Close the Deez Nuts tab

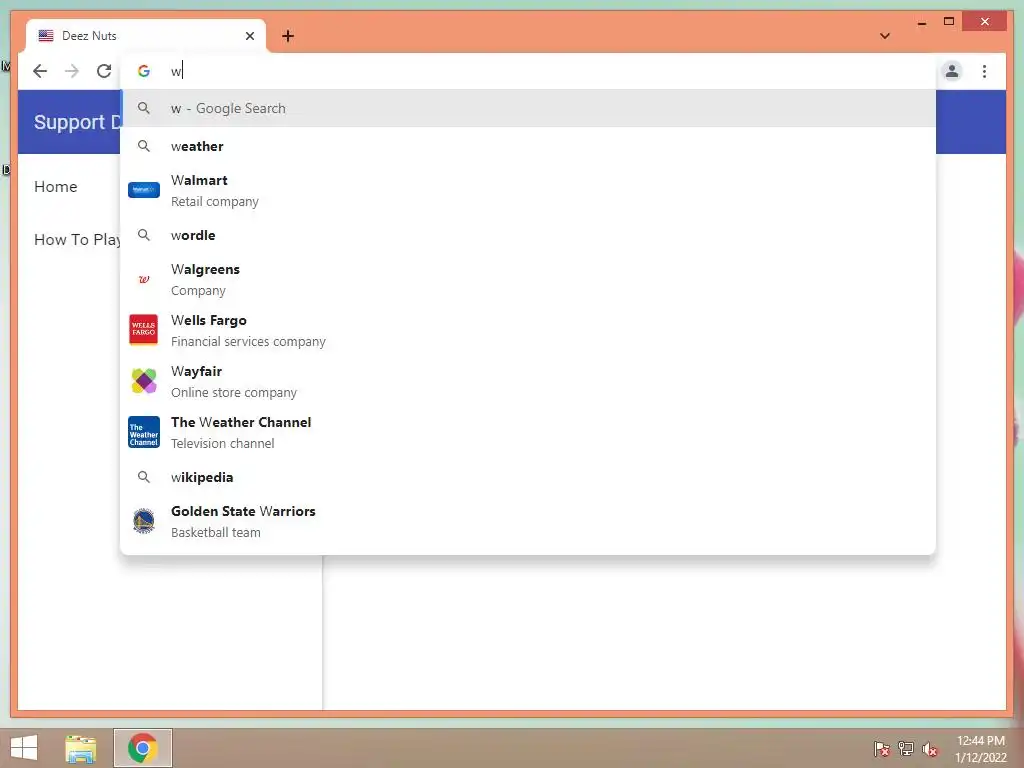point(249,36)
